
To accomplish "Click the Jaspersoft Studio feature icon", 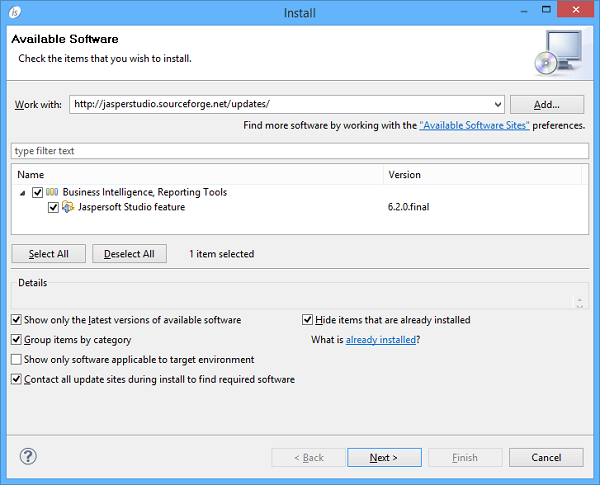I will click(68, 207).
